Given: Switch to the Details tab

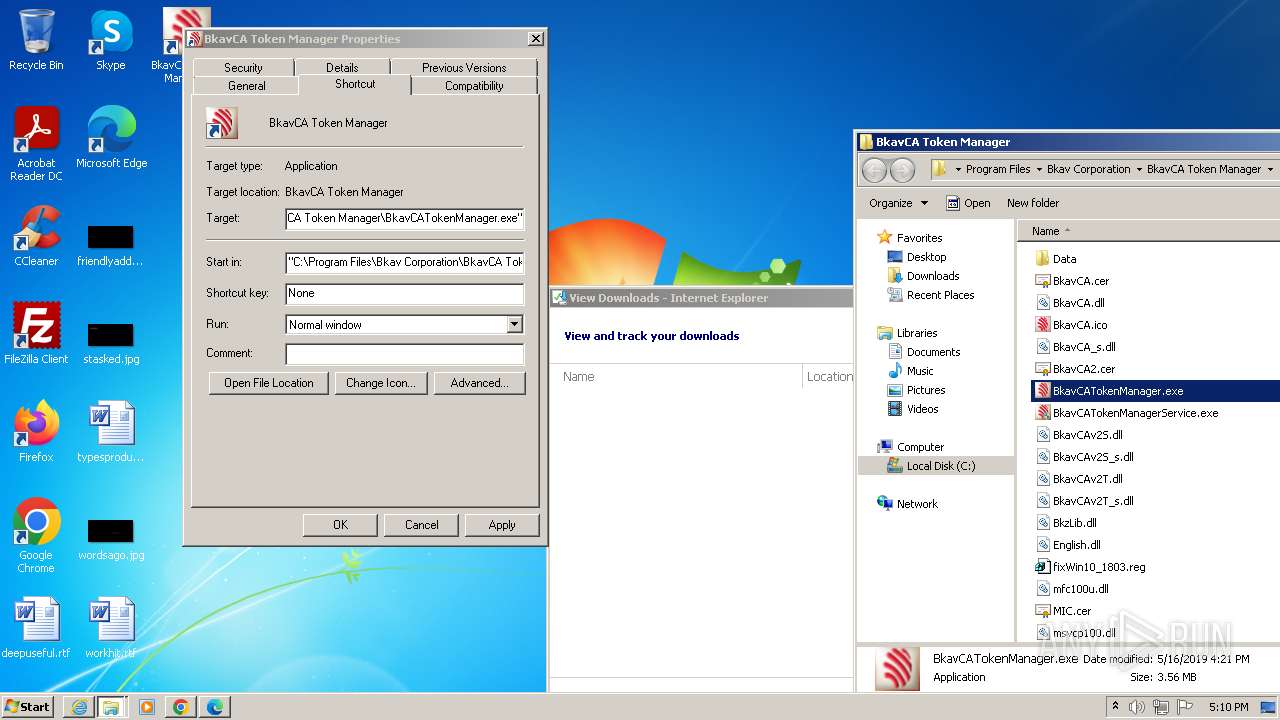Looking at the screenshot, I should point(342,68).
